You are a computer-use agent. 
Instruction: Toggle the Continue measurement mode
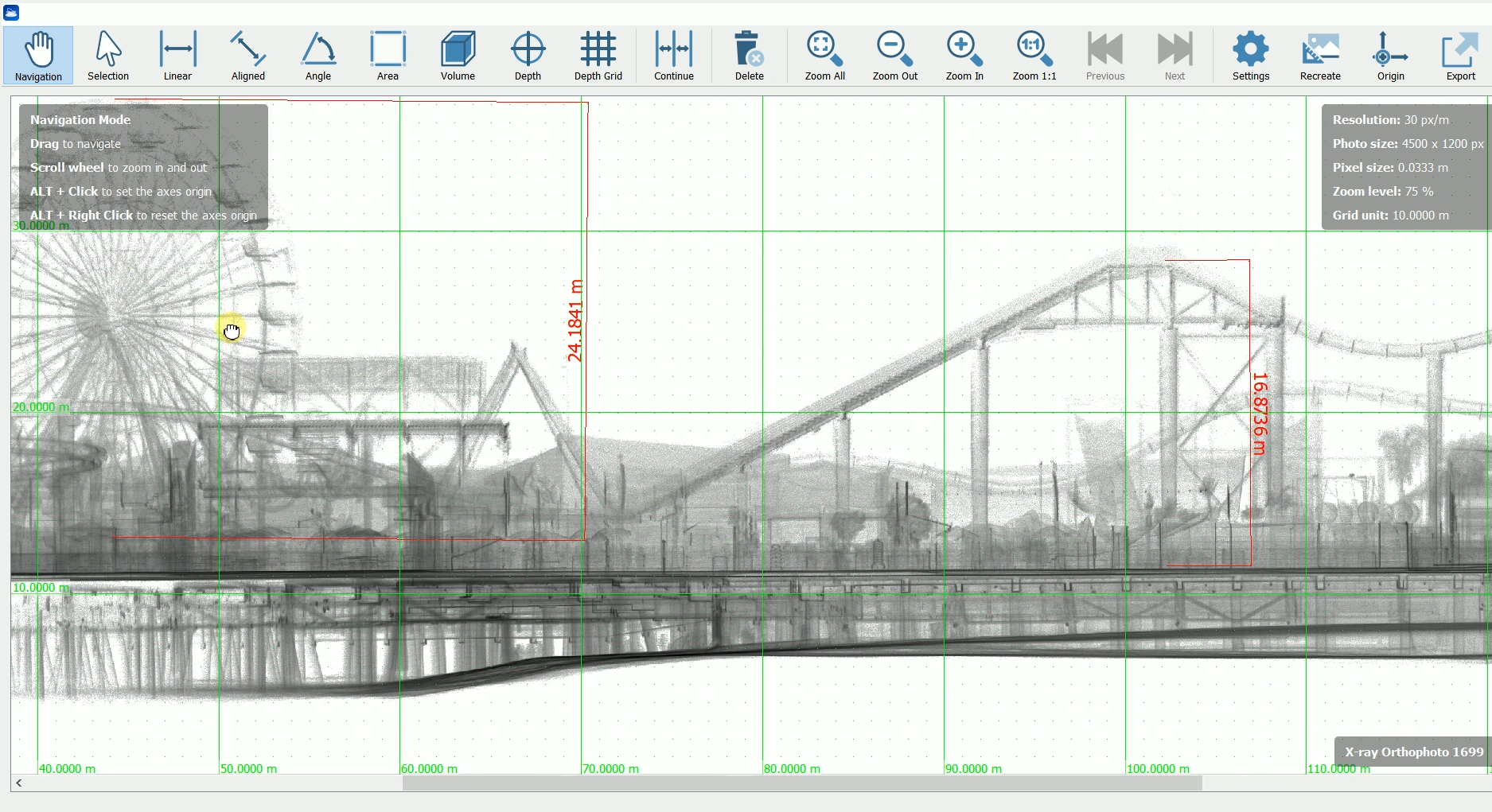(673, 54)
